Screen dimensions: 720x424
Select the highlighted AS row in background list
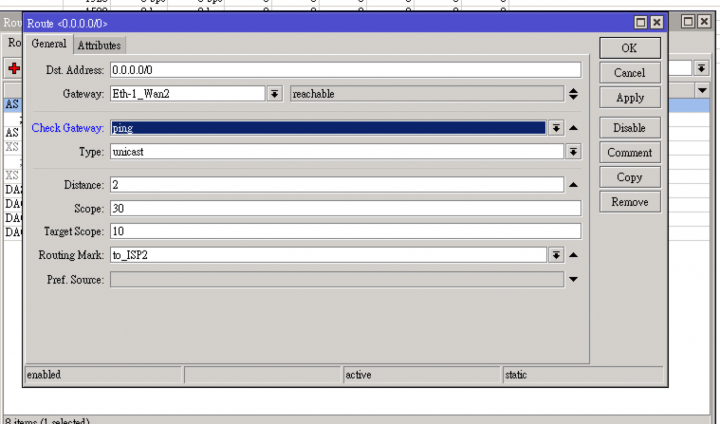click(x=12, y=104)
